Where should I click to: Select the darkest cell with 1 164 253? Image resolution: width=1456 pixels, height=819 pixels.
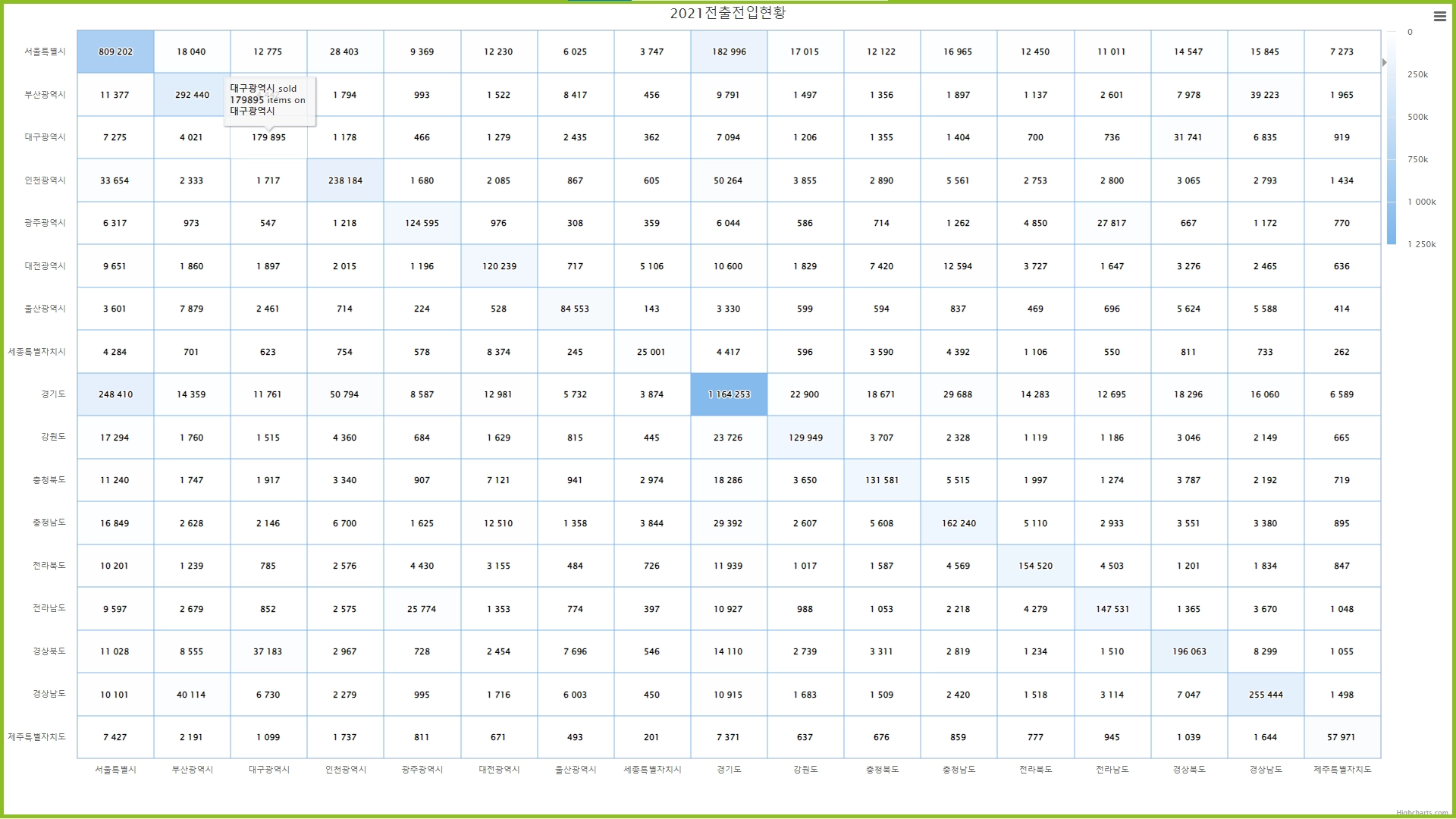(729, 394)
